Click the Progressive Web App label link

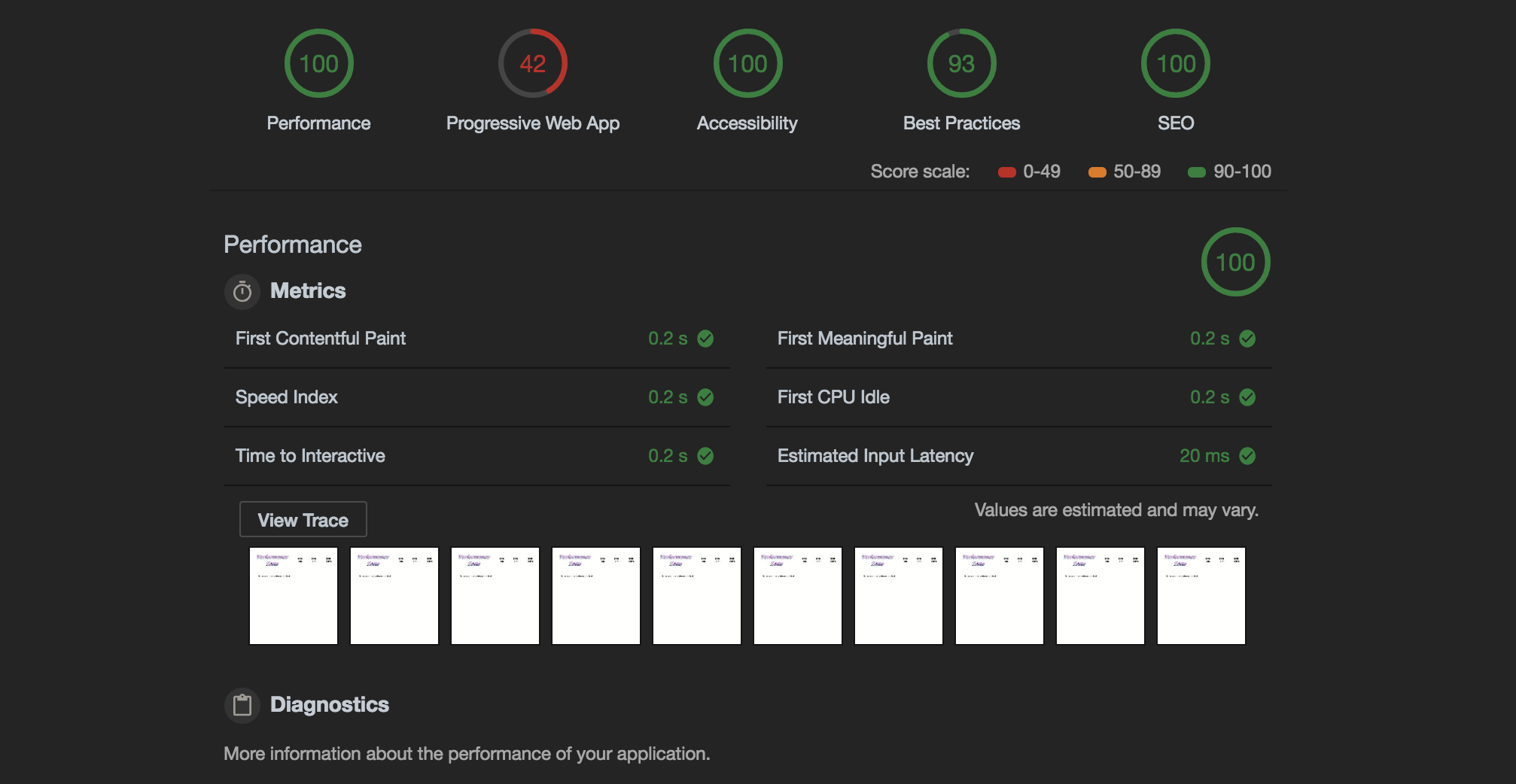[x=532, y=123]
